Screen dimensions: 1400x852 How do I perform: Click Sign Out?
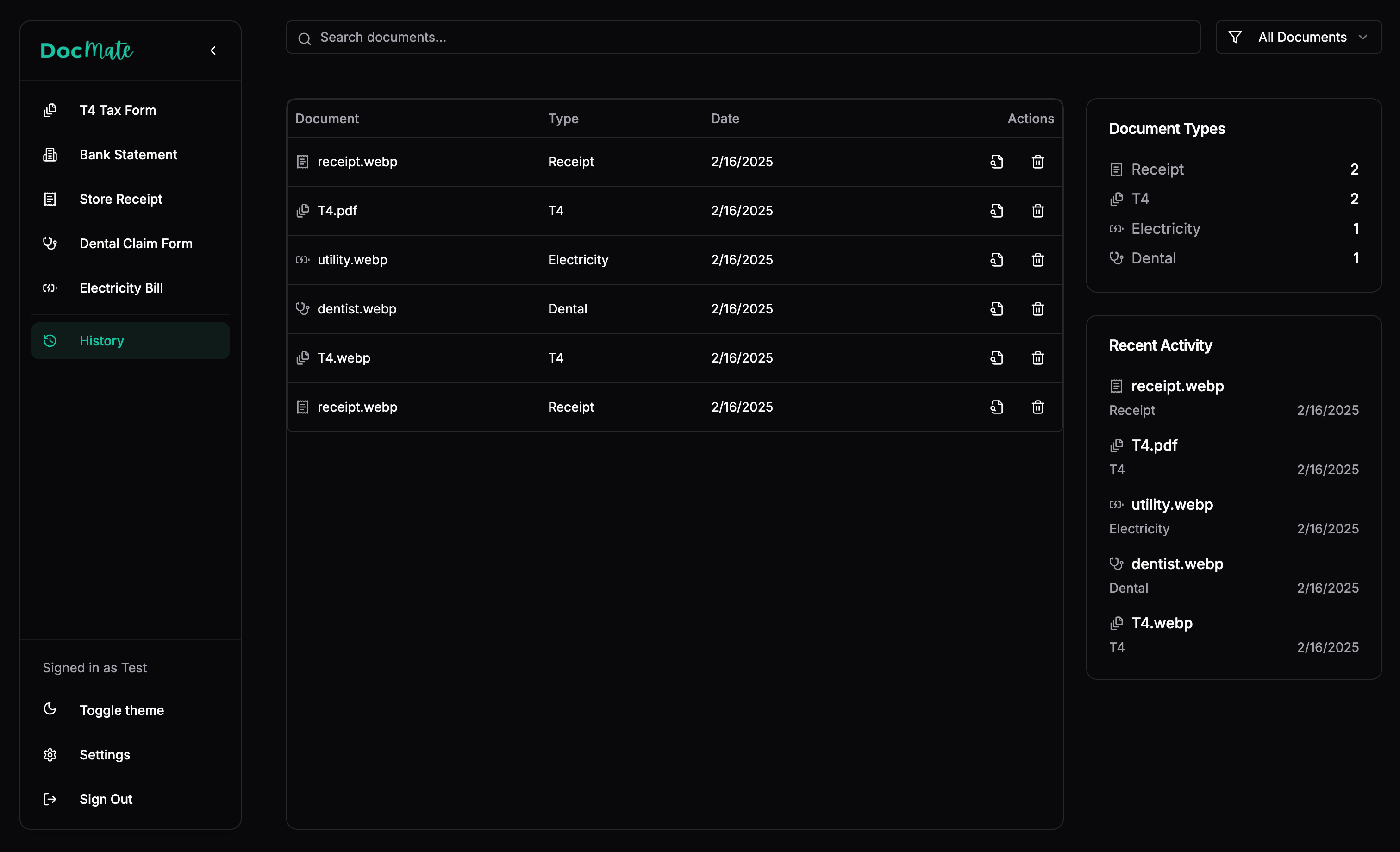coord(106,799)
